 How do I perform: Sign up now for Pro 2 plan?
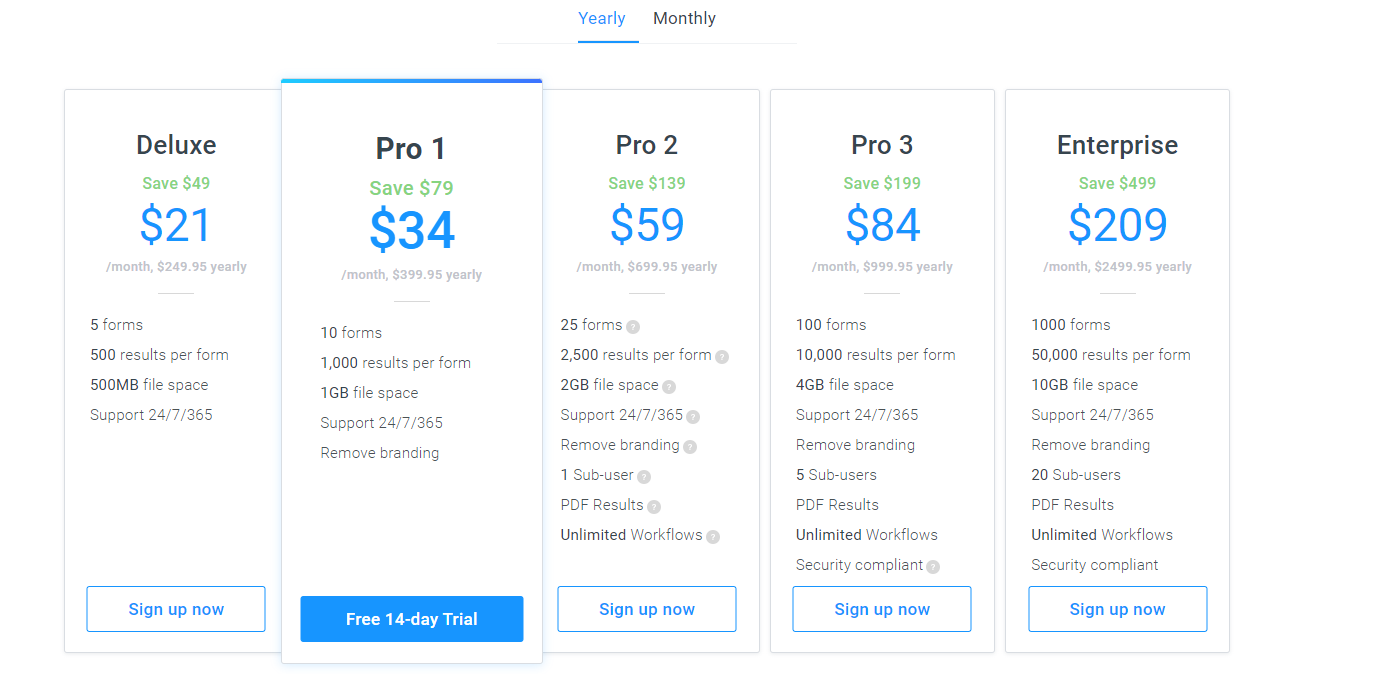[647, 609]
